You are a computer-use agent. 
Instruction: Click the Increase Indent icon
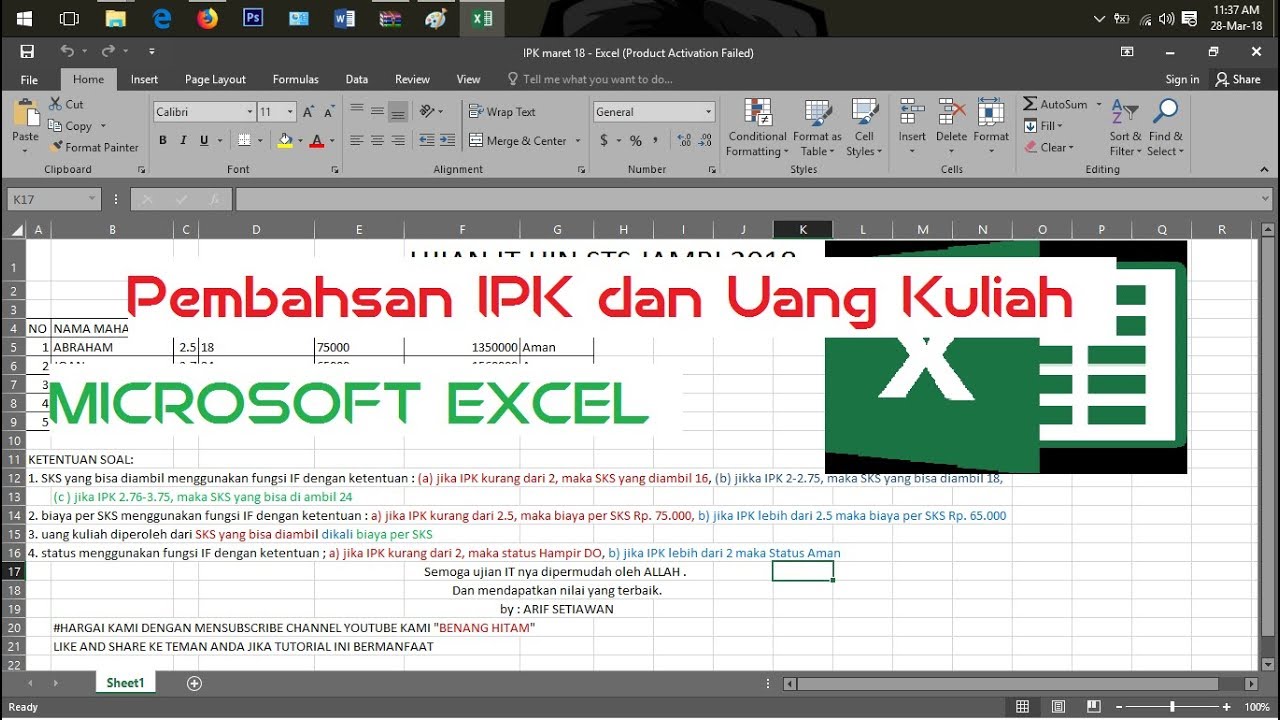(x=447, y=141)
